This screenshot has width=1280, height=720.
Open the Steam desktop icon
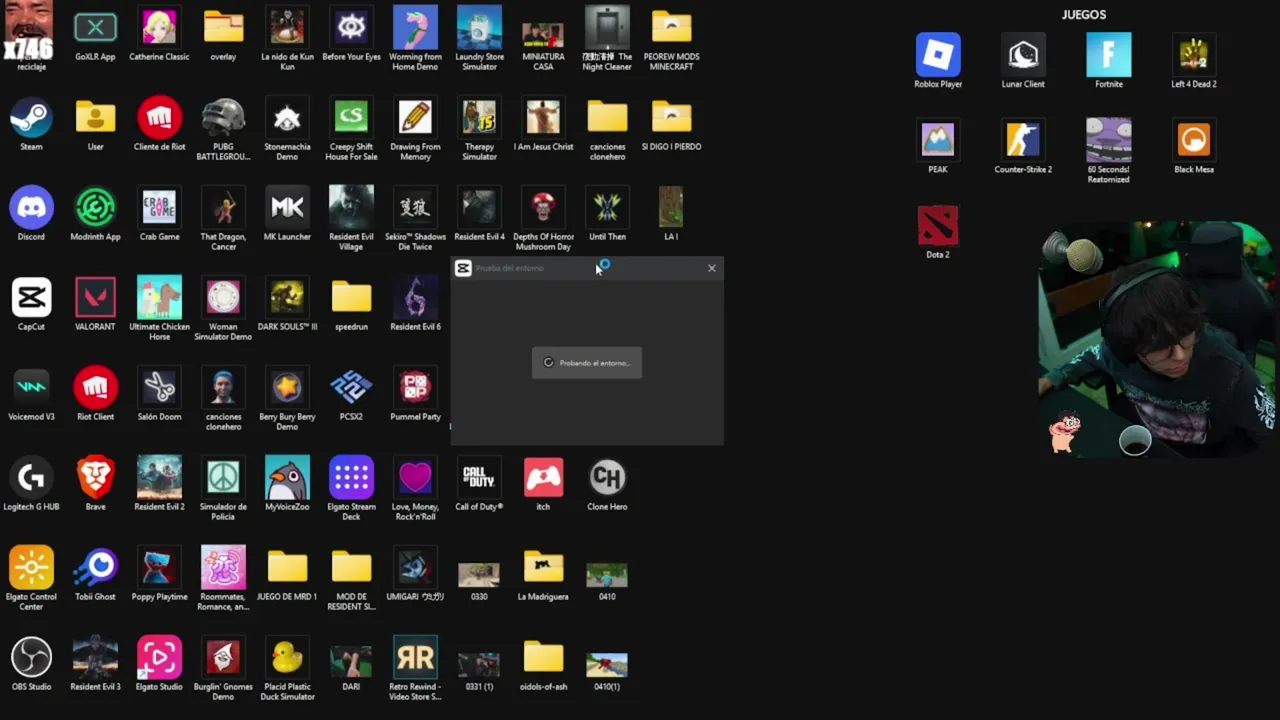click(31, 118)
